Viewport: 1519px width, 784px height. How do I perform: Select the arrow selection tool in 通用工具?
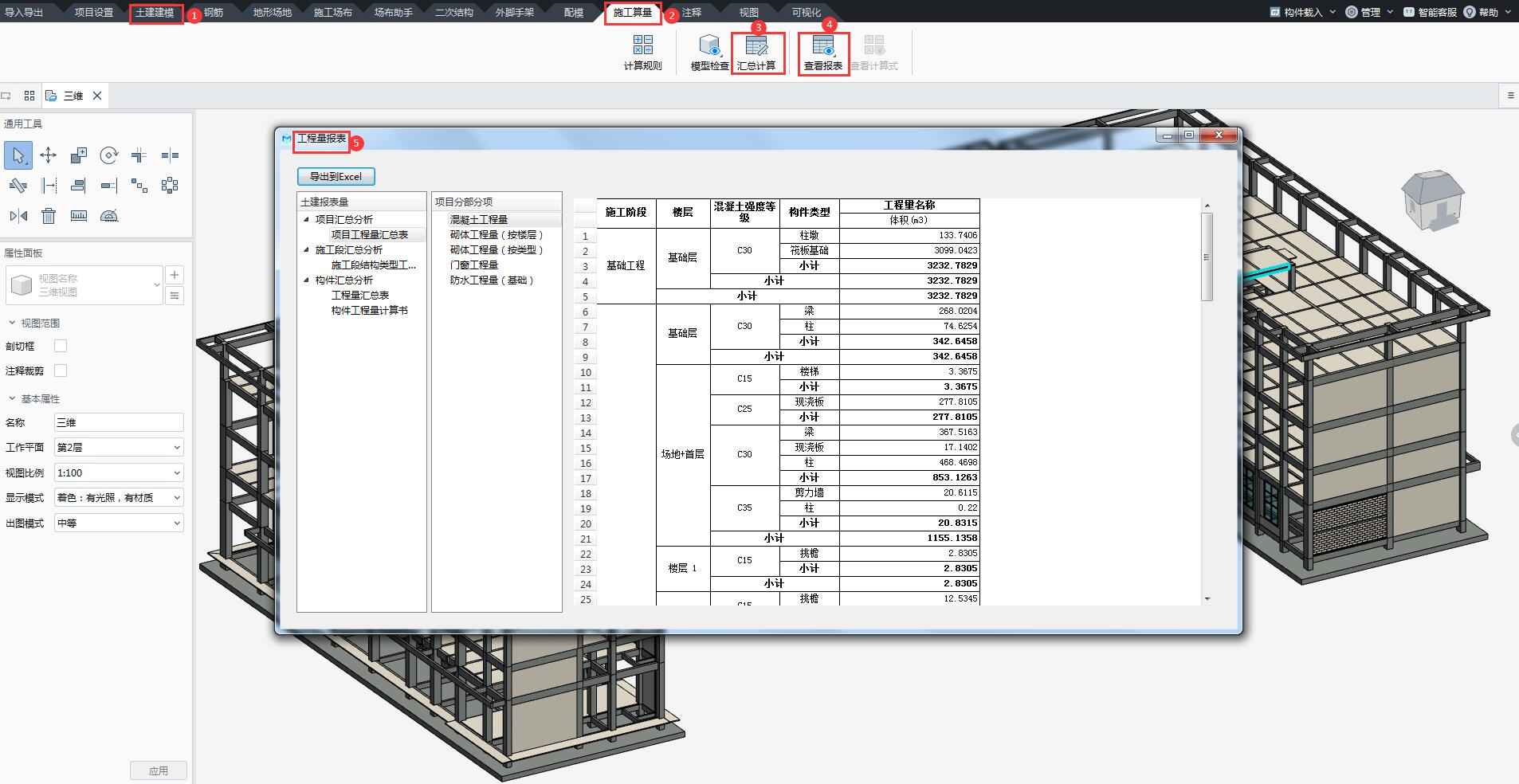click(x=18, y=155)
